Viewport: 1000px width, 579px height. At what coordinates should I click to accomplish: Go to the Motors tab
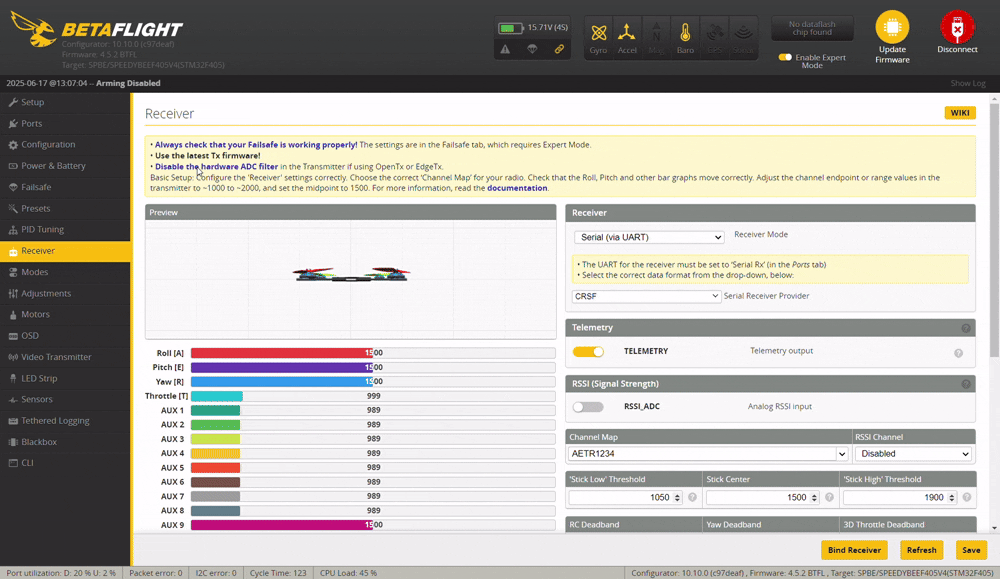coord(65,314)
